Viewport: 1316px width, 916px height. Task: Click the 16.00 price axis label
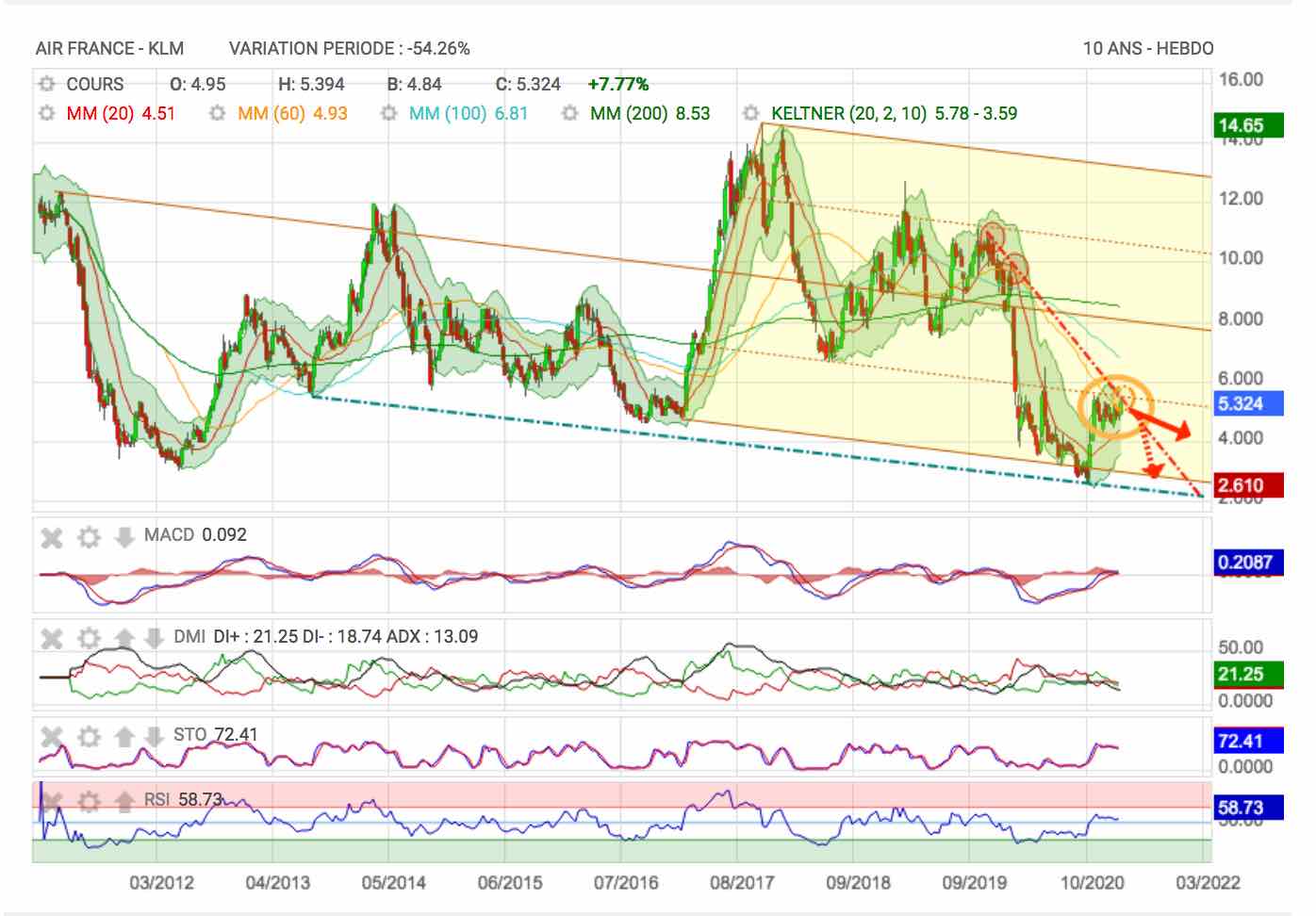tap(1241, 79)
